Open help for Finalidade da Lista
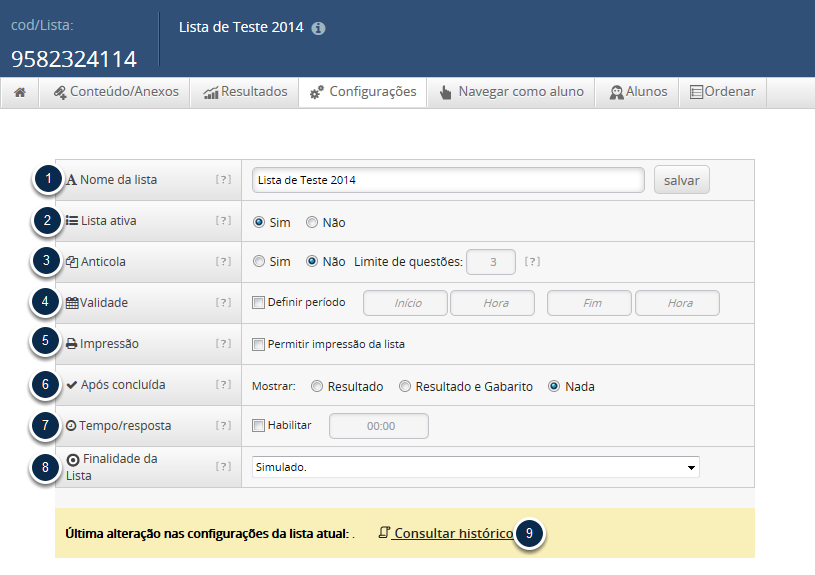The width and height of the screenshot is (815, 575). coord(224,467)
